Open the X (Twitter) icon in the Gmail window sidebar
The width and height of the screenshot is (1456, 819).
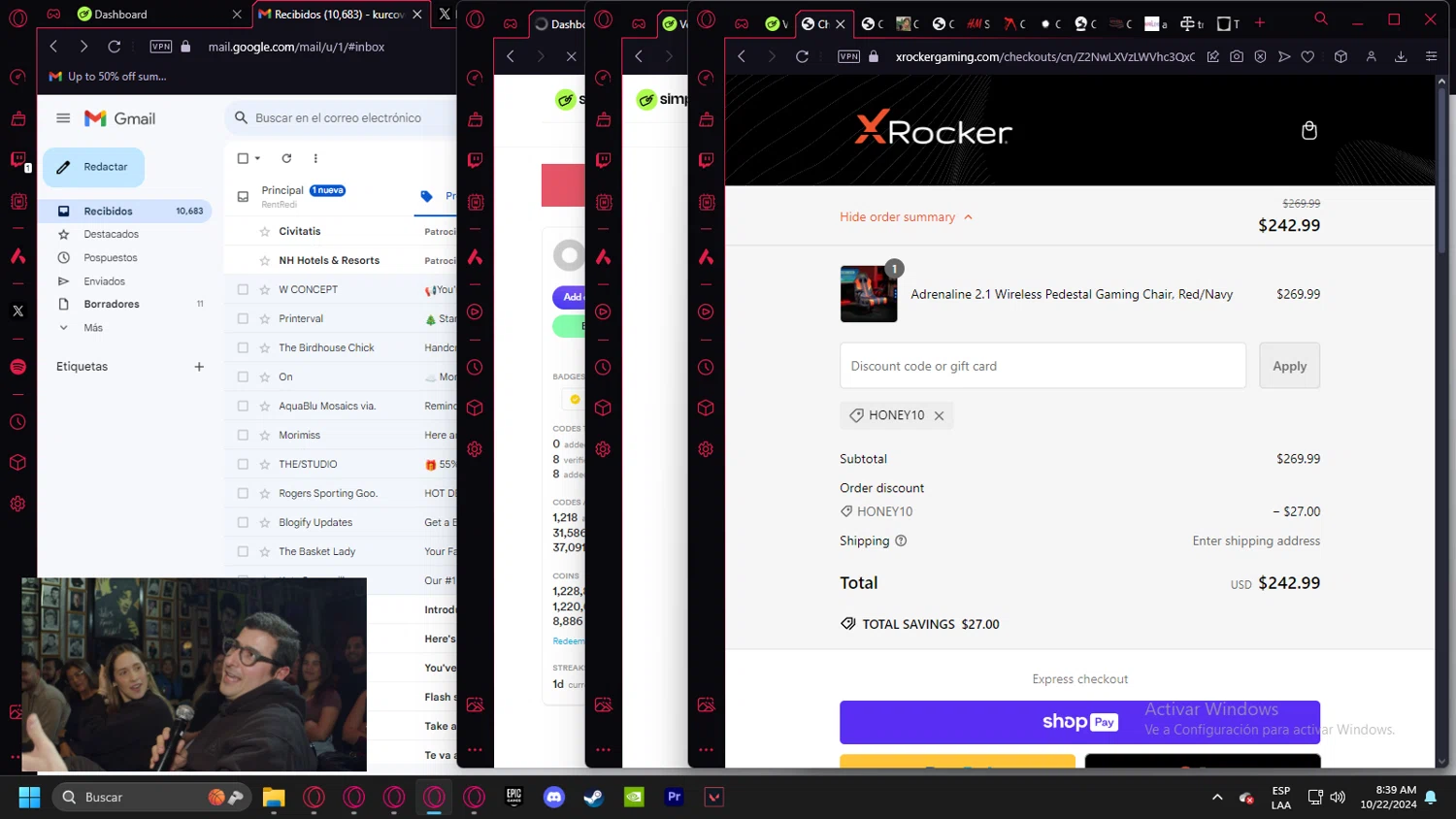(17, 311)
